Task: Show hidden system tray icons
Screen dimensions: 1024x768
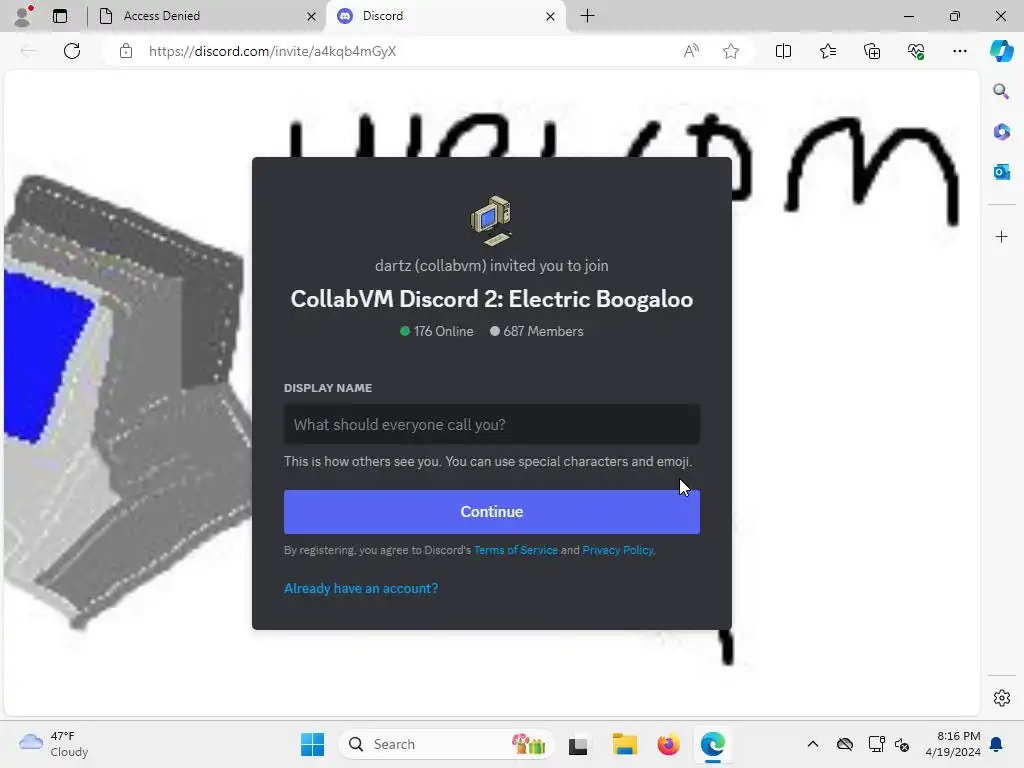Action: pyautogui.click(x=812, y=744)
